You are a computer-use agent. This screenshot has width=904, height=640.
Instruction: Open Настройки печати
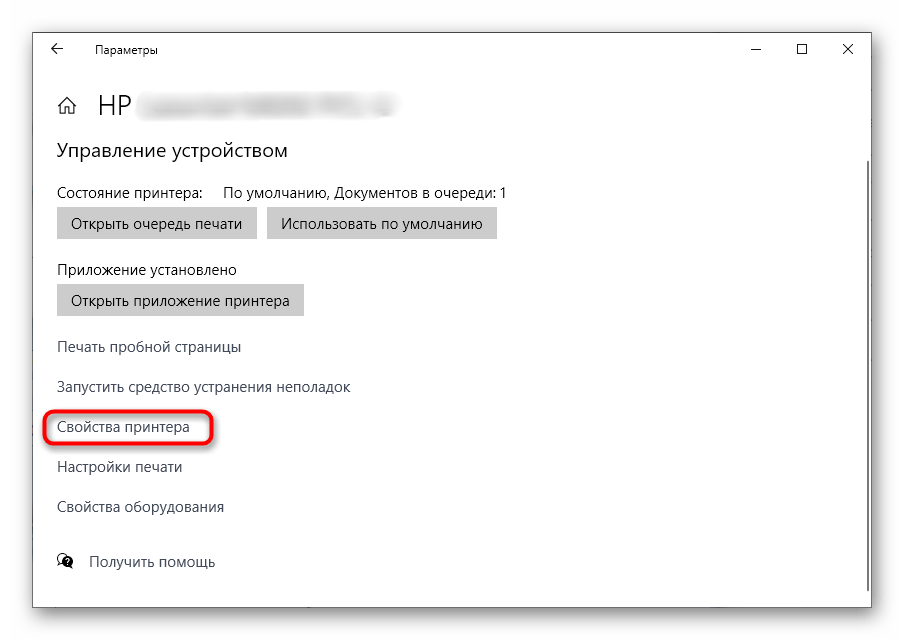(119, 467)
